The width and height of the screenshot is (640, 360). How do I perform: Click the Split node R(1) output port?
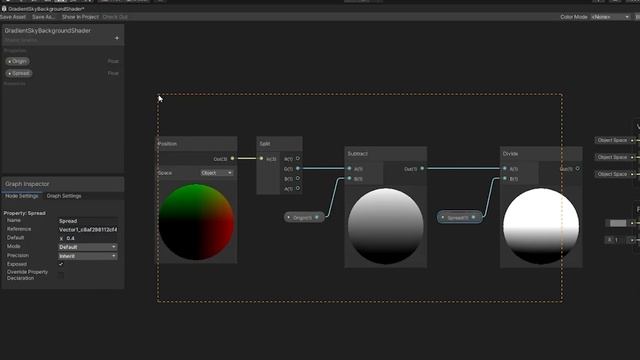click(x=298, y=158)
